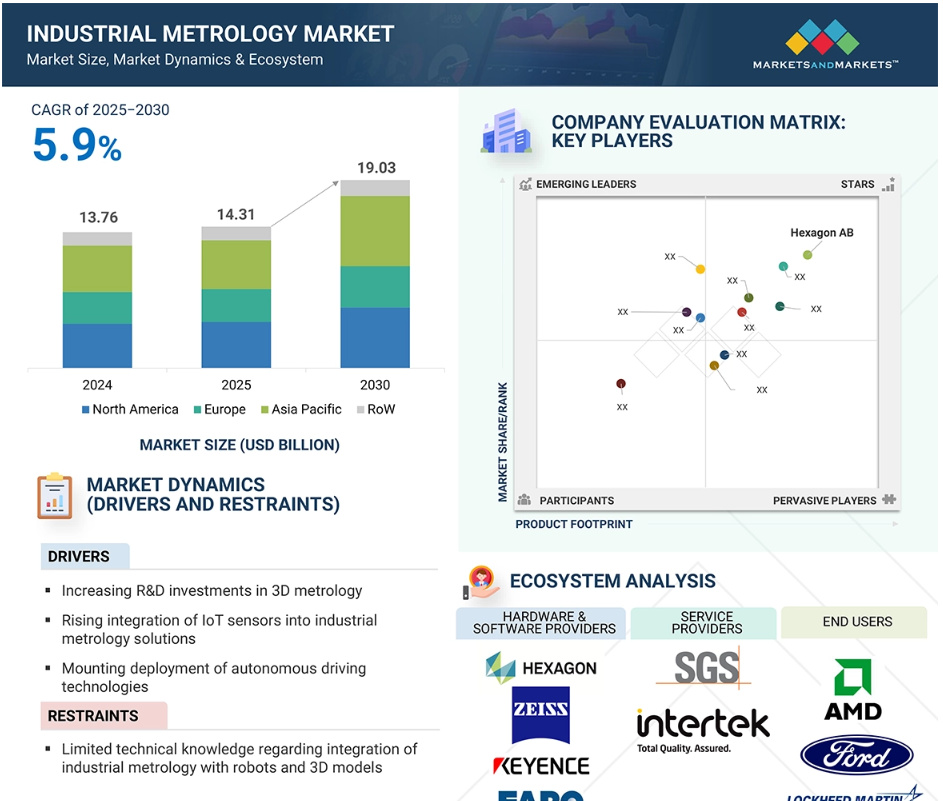Click the dark red dot in Participants quadrant
The image size is (943, 801).
click(621, 384)
